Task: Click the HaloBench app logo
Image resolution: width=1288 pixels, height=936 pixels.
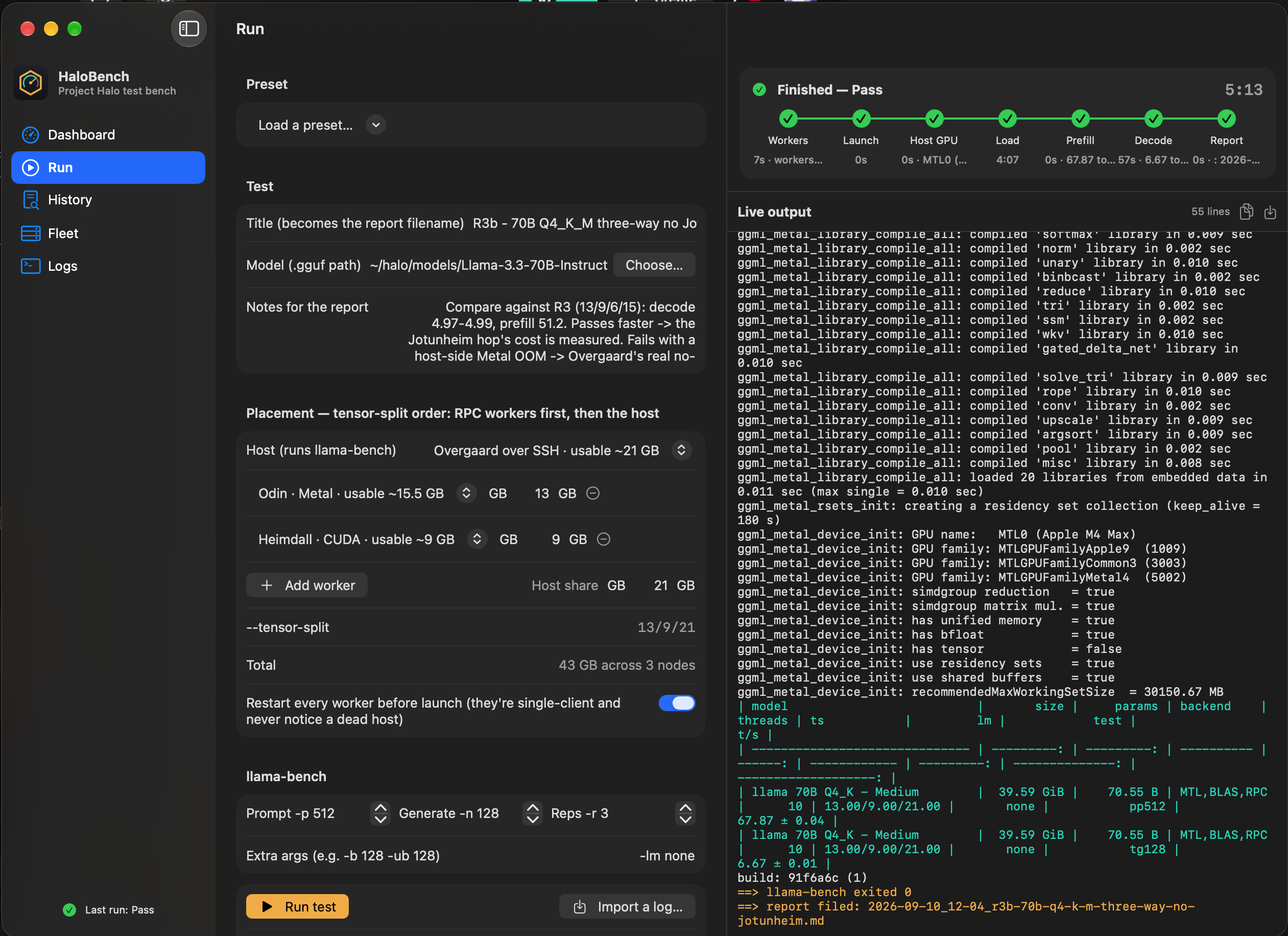Action: point(31,83)
